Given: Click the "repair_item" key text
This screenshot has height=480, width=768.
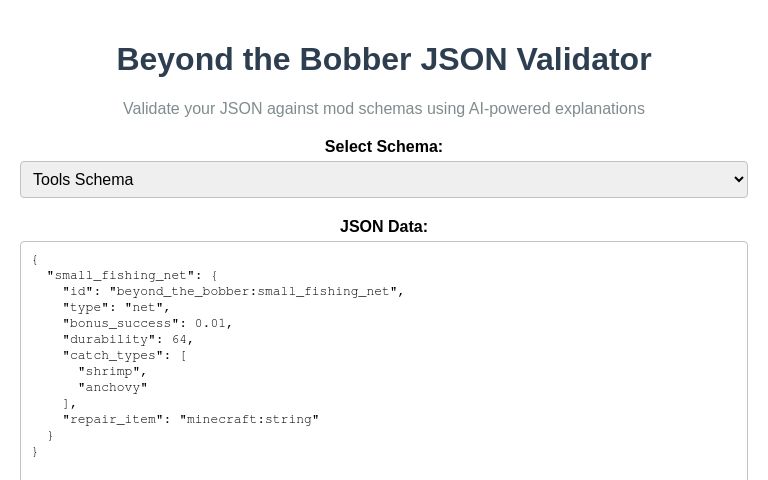Looking at the screenshot, I should point(113,419).
